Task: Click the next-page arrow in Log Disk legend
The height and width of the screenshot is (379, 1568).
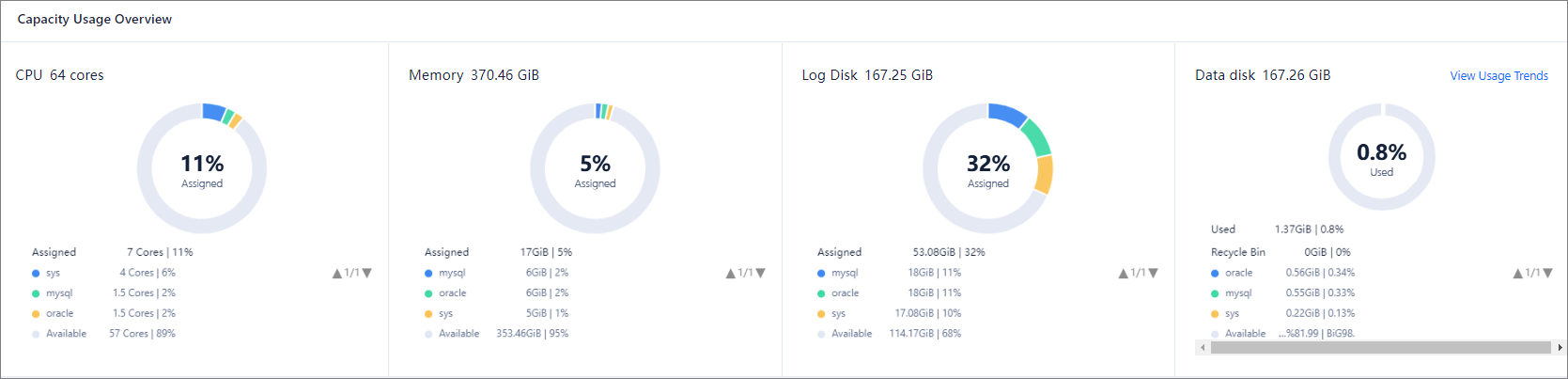Action: coord(1154,274)
